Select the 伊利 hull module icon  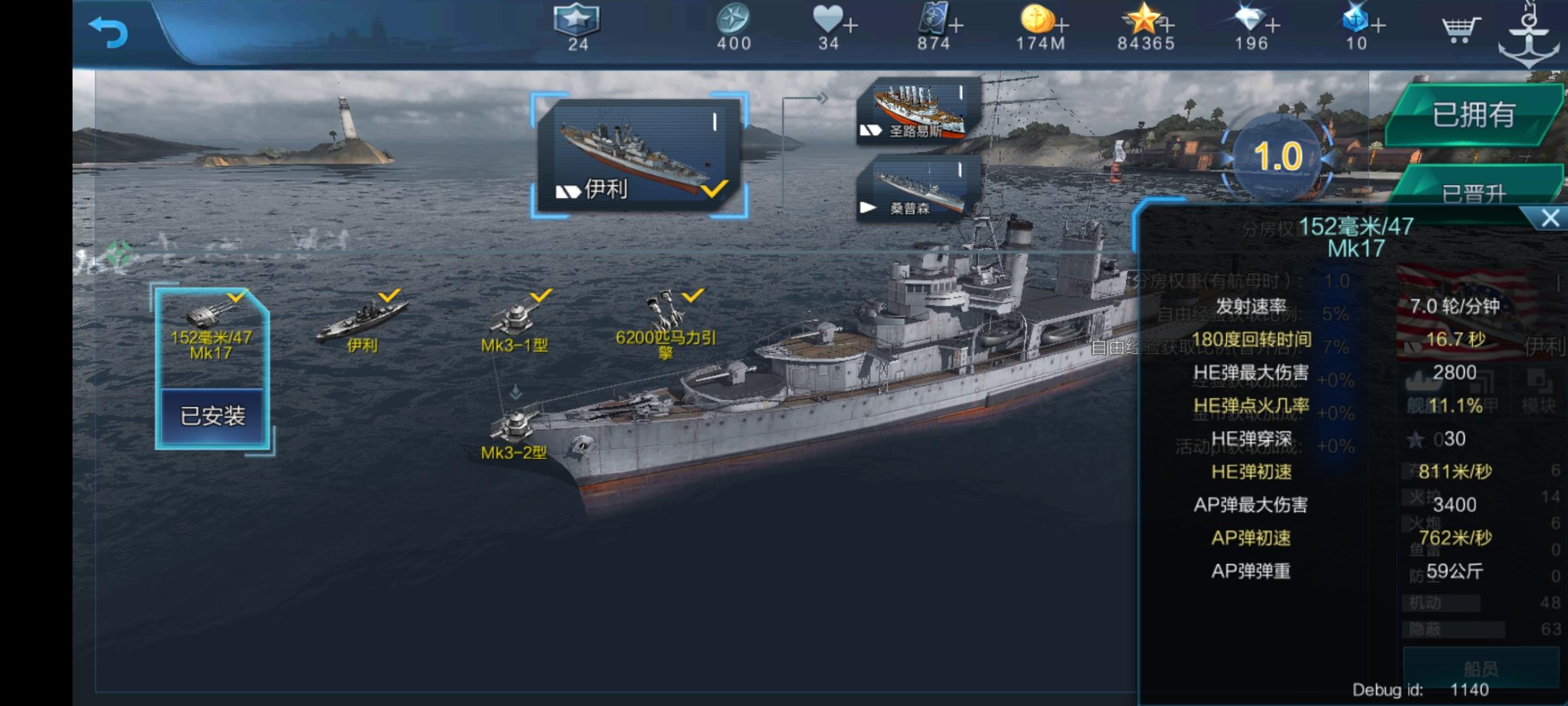click(361, 323)
